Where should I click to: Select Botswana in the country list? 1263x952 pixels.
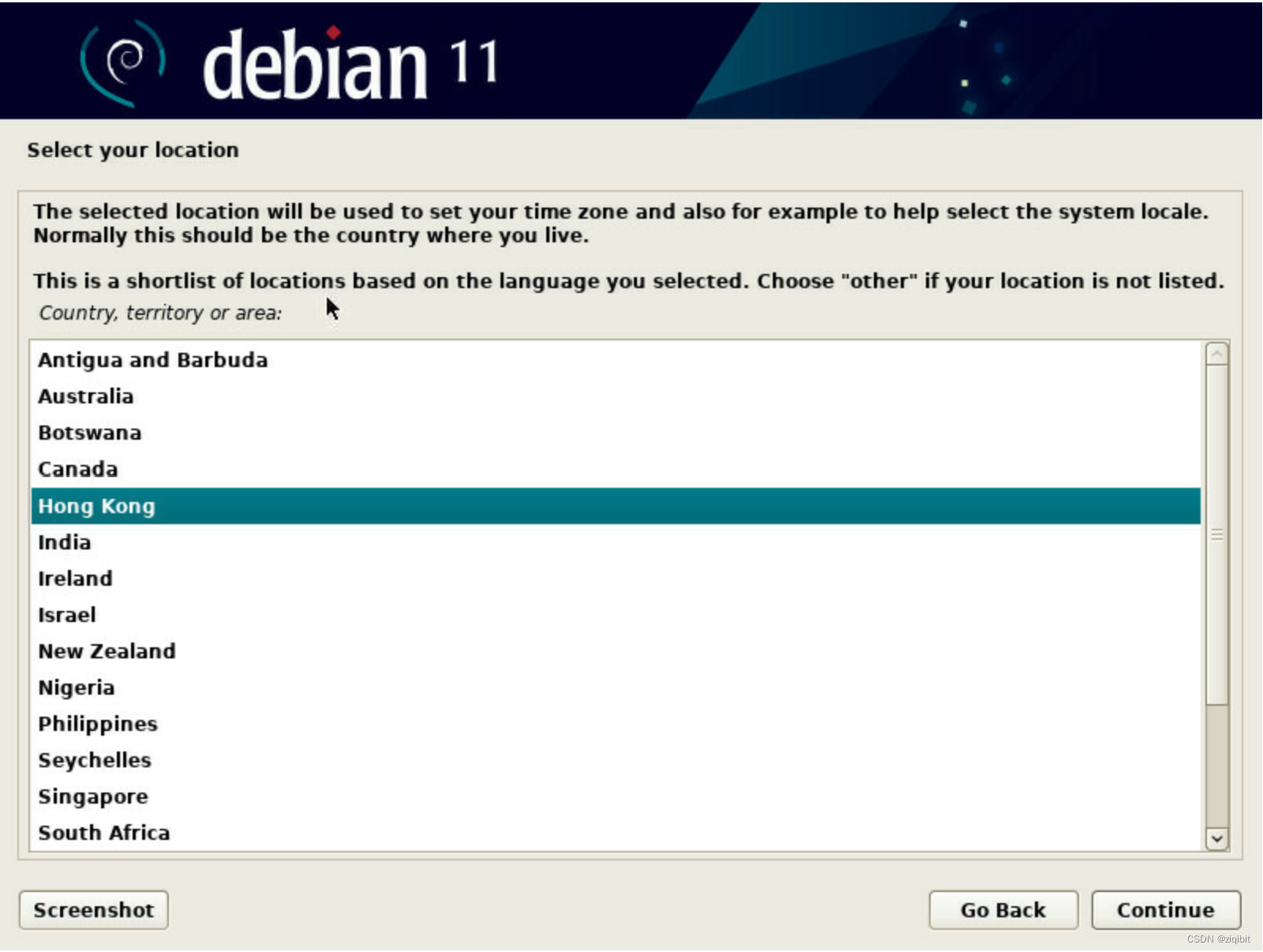(616, 433)
